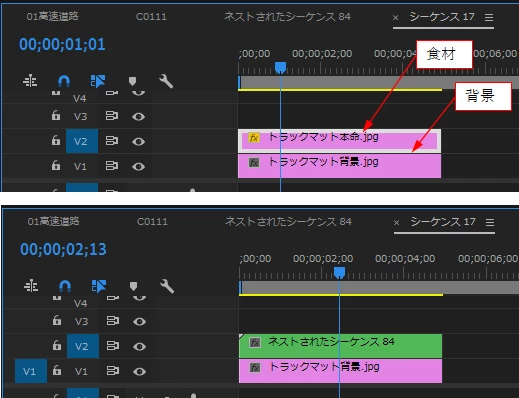
Task: Select green ネストされたシーケンス 84 clip on V2
Action: coord(340,346)
